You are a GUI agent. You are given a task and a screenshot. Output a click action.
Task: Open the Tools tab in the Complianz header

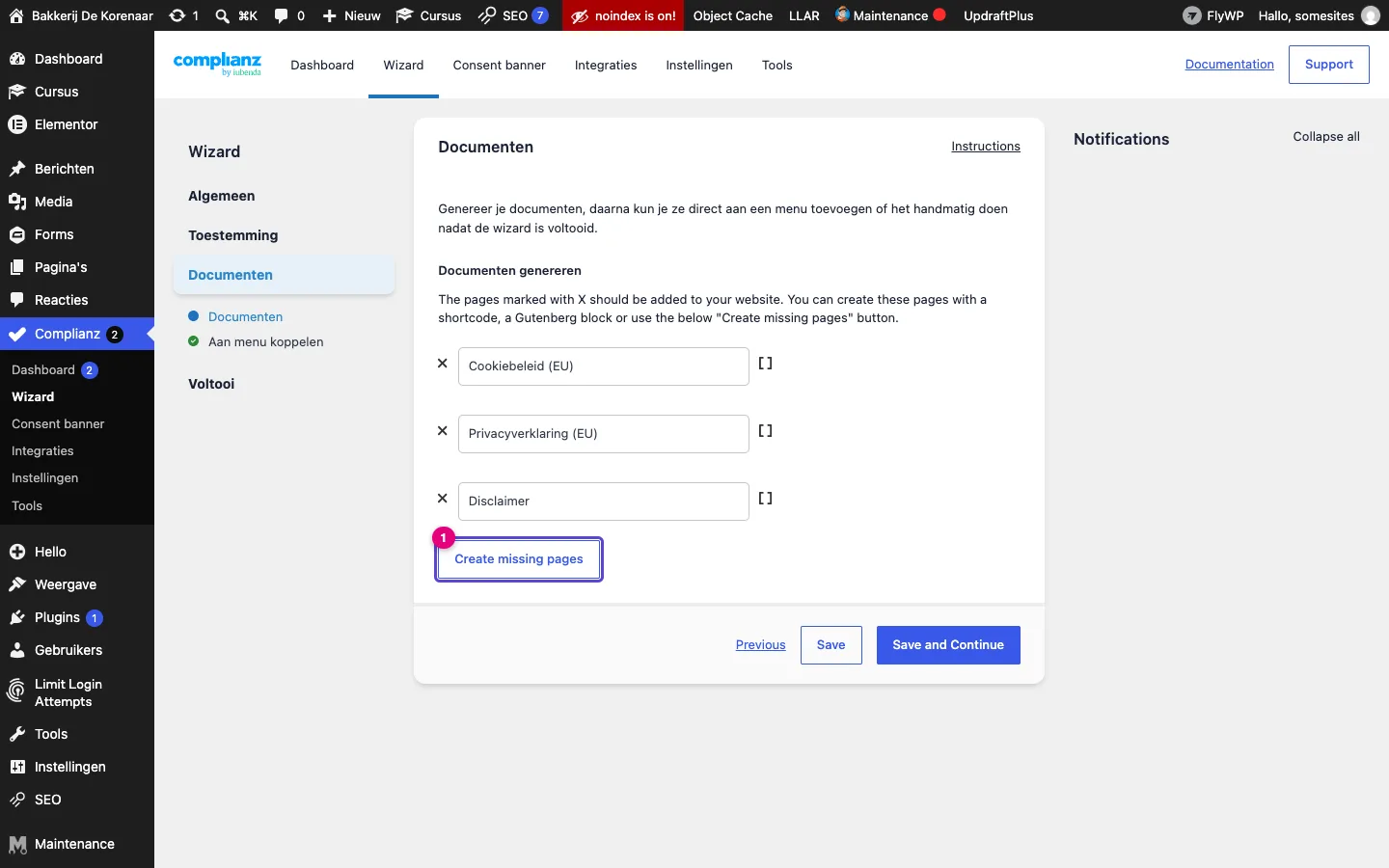click(777, 65)
